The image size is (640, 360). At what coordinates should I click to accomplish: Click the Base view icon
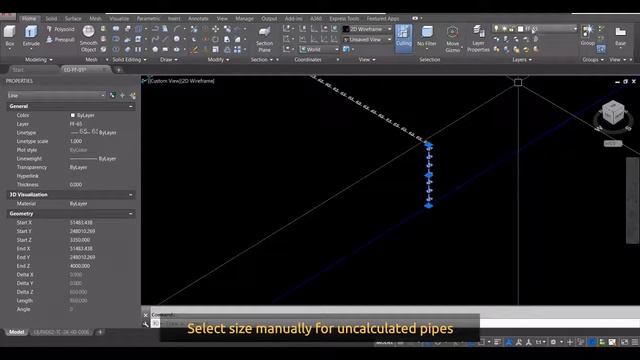pyautogui.click(x=620, y=36)
